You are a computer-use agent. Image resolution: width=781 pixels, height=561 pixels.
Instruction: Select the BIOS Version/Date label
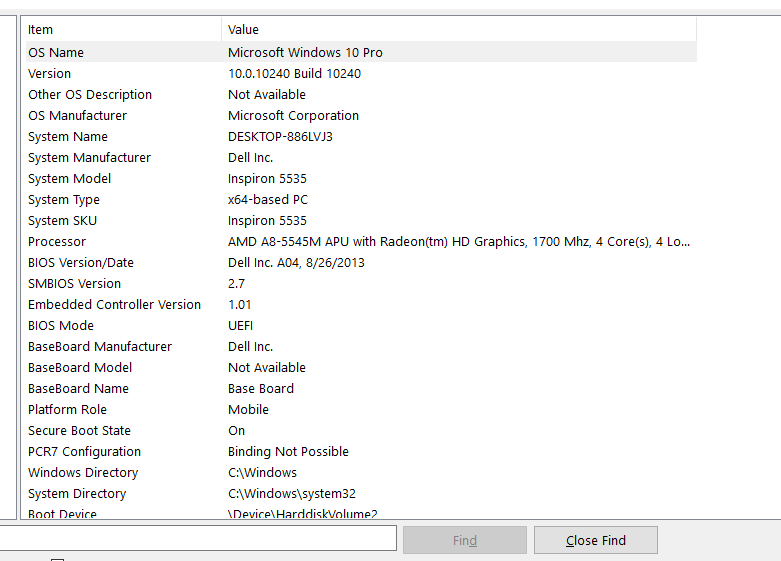tap(81, 262)
